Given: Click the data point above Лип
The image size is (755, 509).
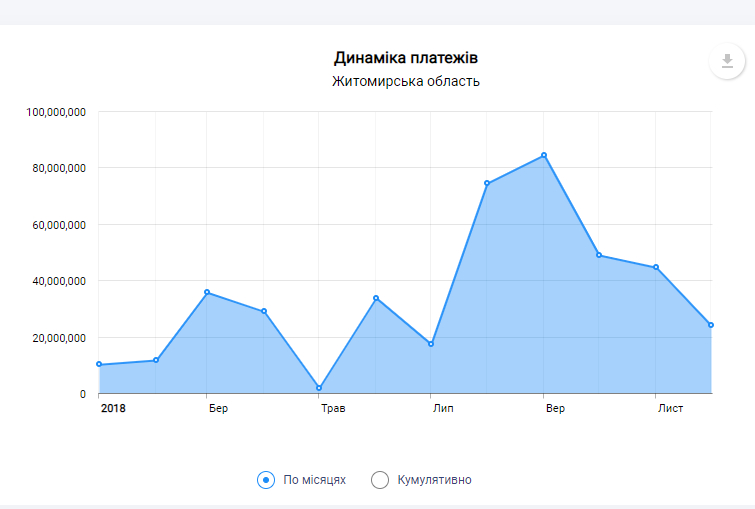Looking at the screenshot, I should 431,344.
